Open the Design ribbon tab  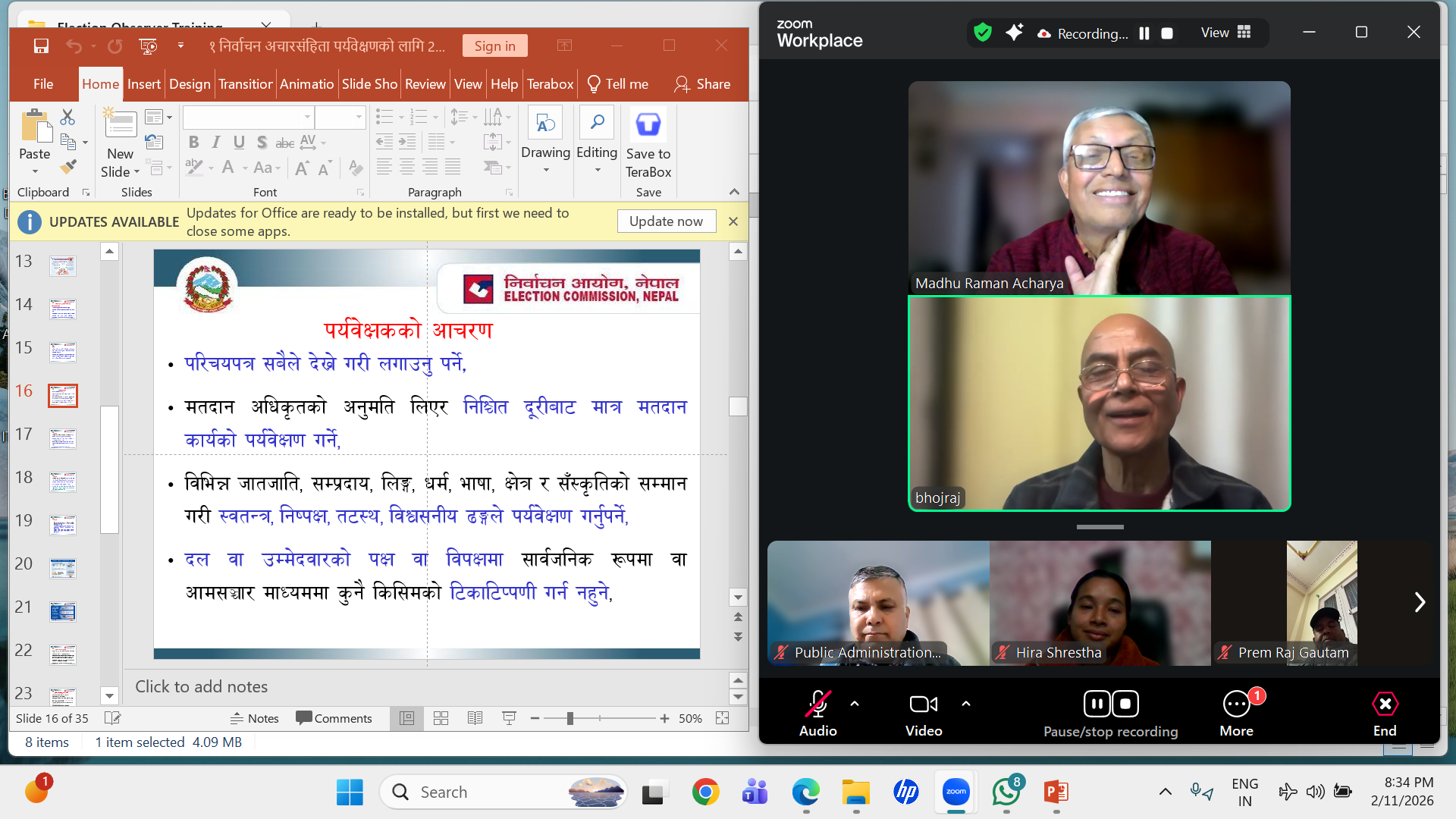(x=190, y=84)
